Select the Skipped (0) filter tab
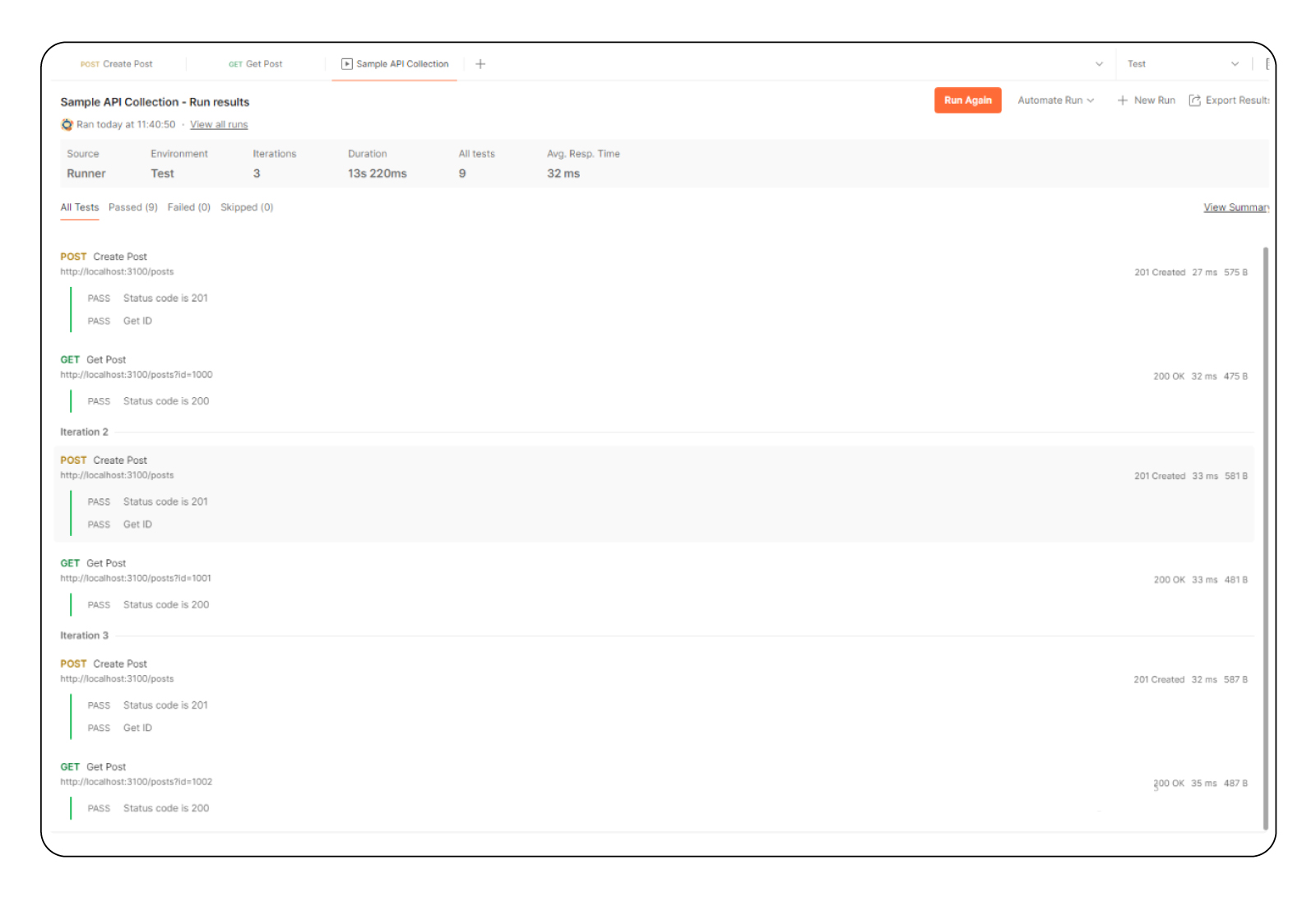This screenshot has height=897, width=1316. (x=247, y=207)
